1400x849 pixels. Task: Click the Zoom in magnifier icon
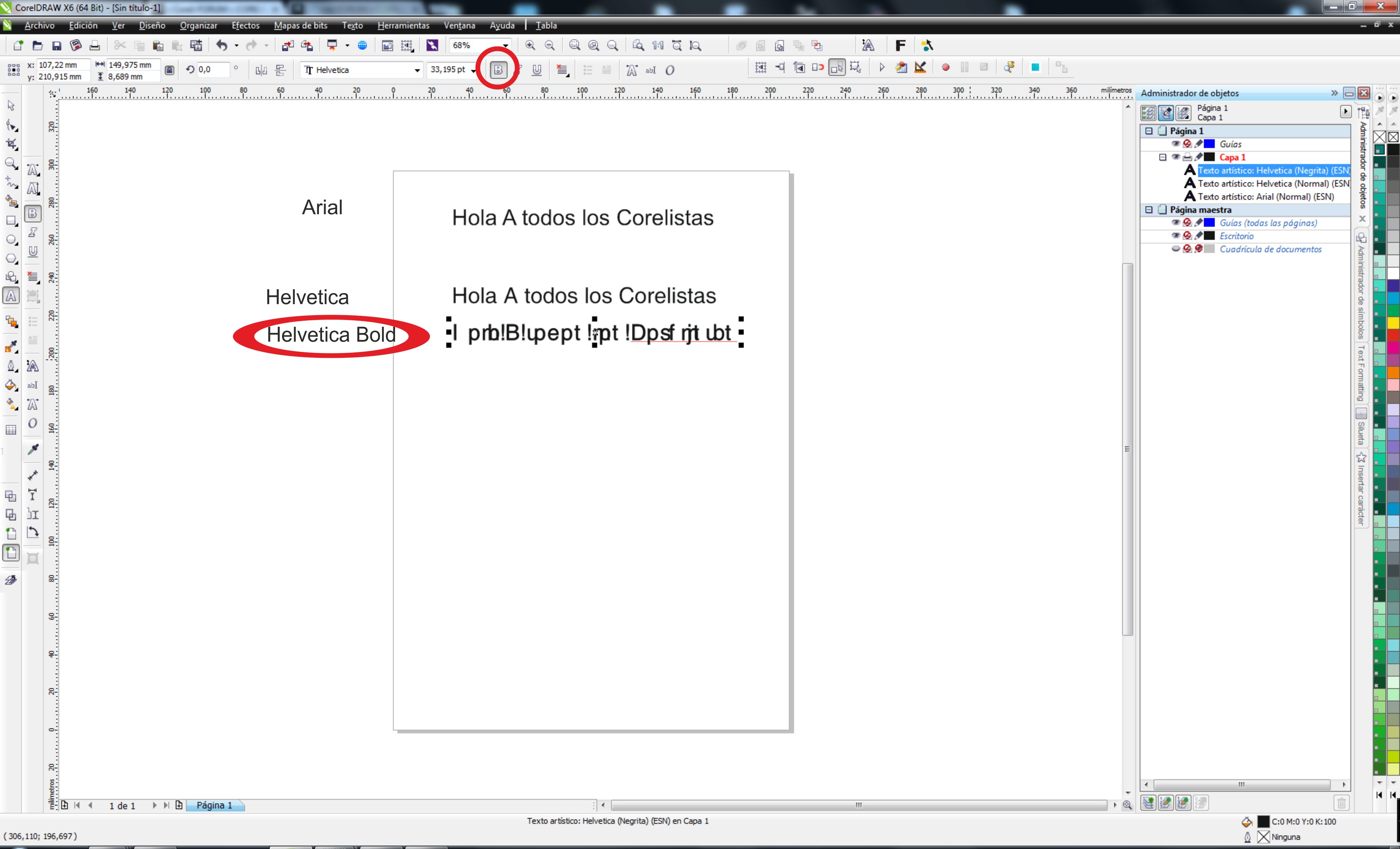[530, 45]
